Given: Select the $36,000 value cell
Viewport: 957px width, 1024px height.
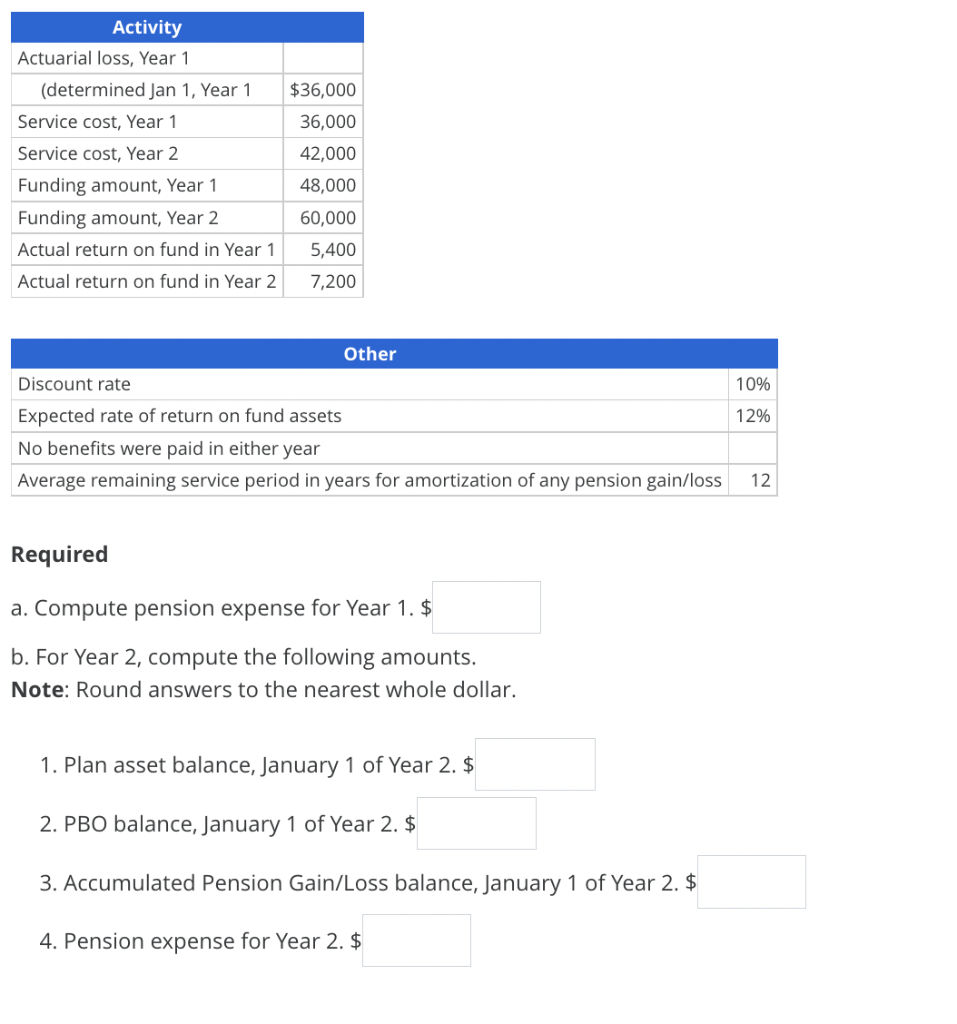Looking at the screenshot, I should 322,89.
